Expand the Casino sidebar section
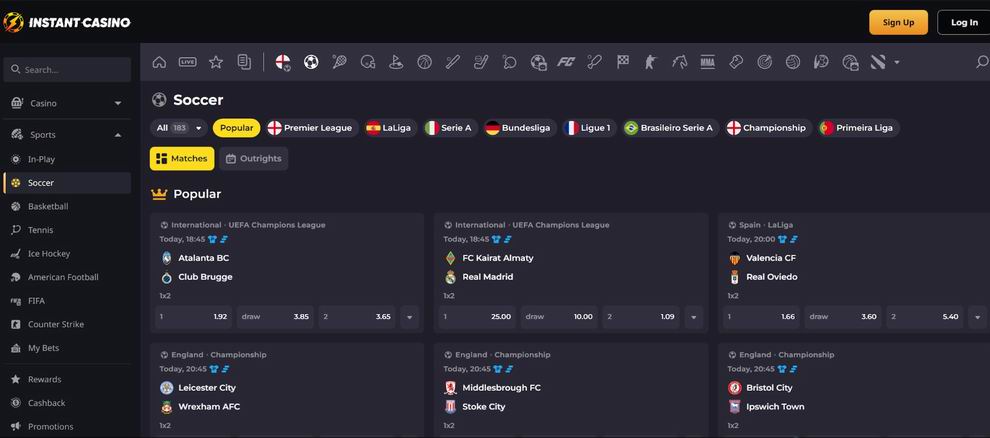 67,103
